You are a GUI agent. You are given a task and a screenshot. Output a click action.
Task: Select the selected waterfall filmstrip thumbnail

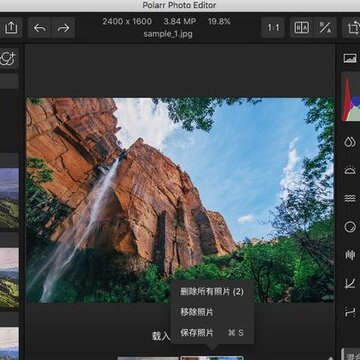212,358
